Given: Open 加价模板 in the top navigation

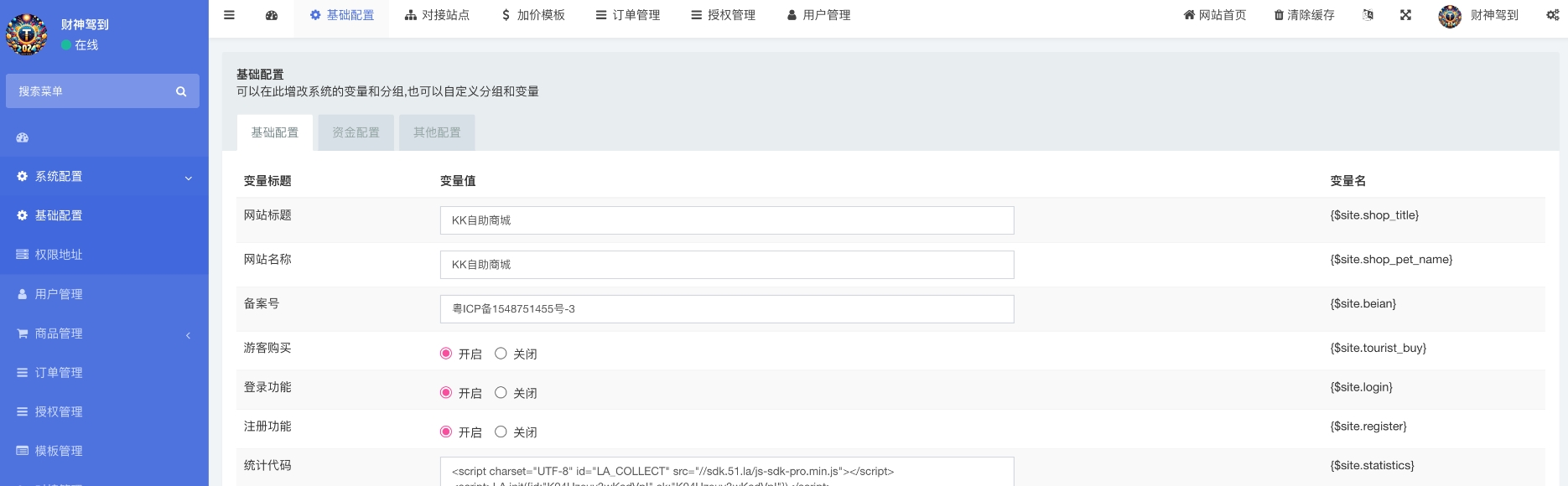Looking at the screenshot, I should click(x=532, y=15).
